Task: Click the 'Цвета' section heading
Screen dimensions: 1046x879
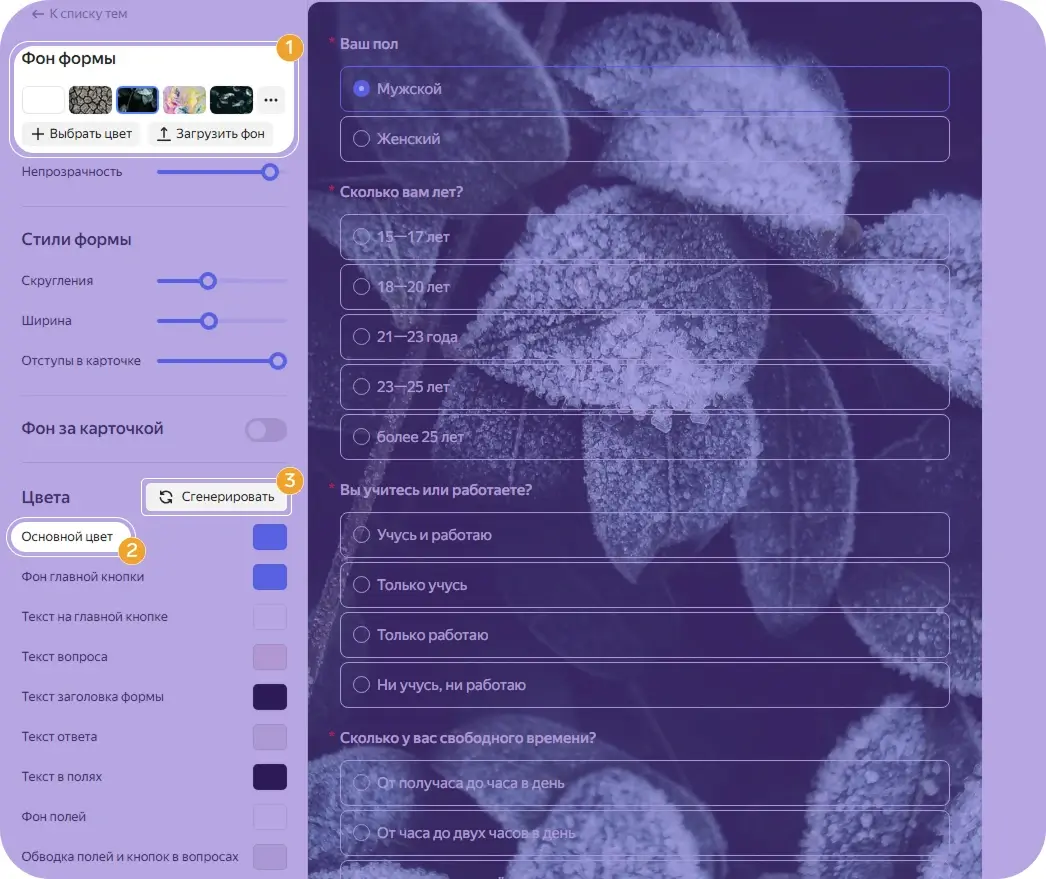Action: click(x=45, y=498)
